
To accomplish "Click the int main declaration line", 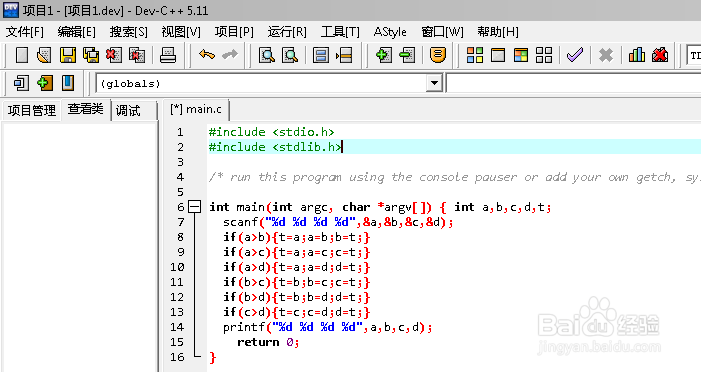I will (x=380, y=207).
